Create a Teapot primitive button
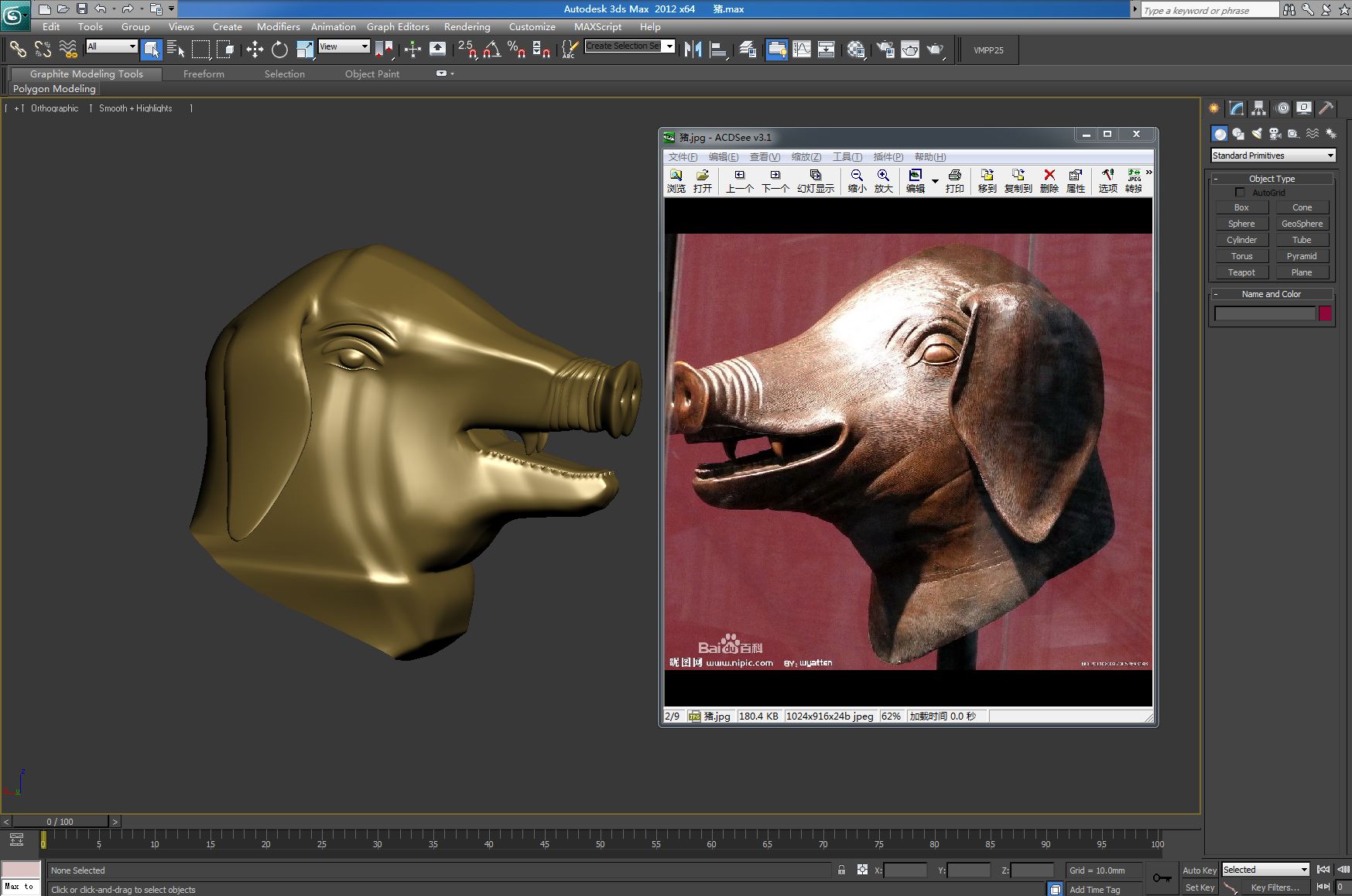This screenshot has width=1352, height=896. 1241,272
